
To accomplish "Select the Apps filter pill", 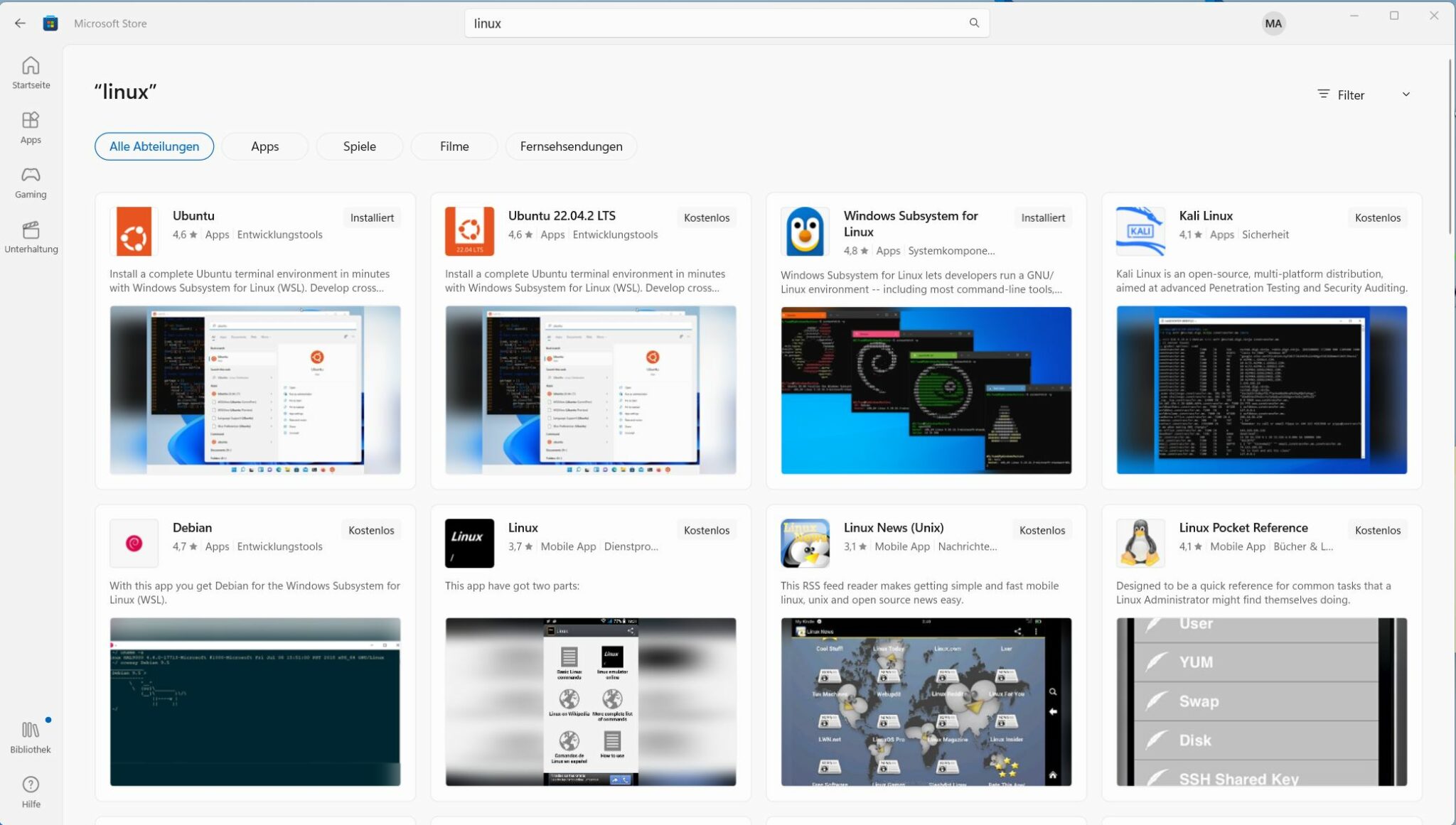I will 264,146.
